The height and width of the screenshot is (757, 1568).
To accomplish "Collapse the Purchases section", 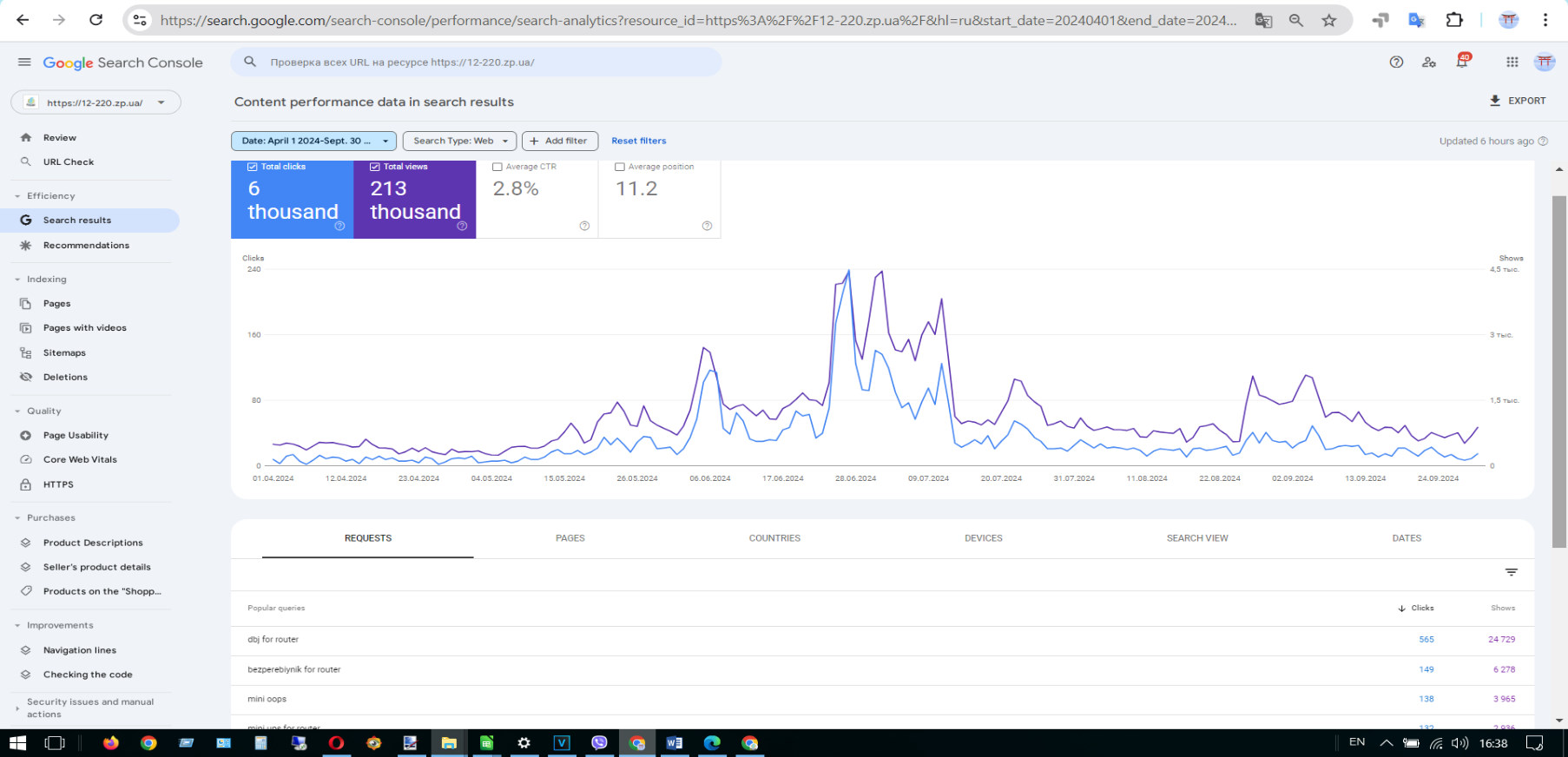I will pyautogui.click(x=17, y=518).
